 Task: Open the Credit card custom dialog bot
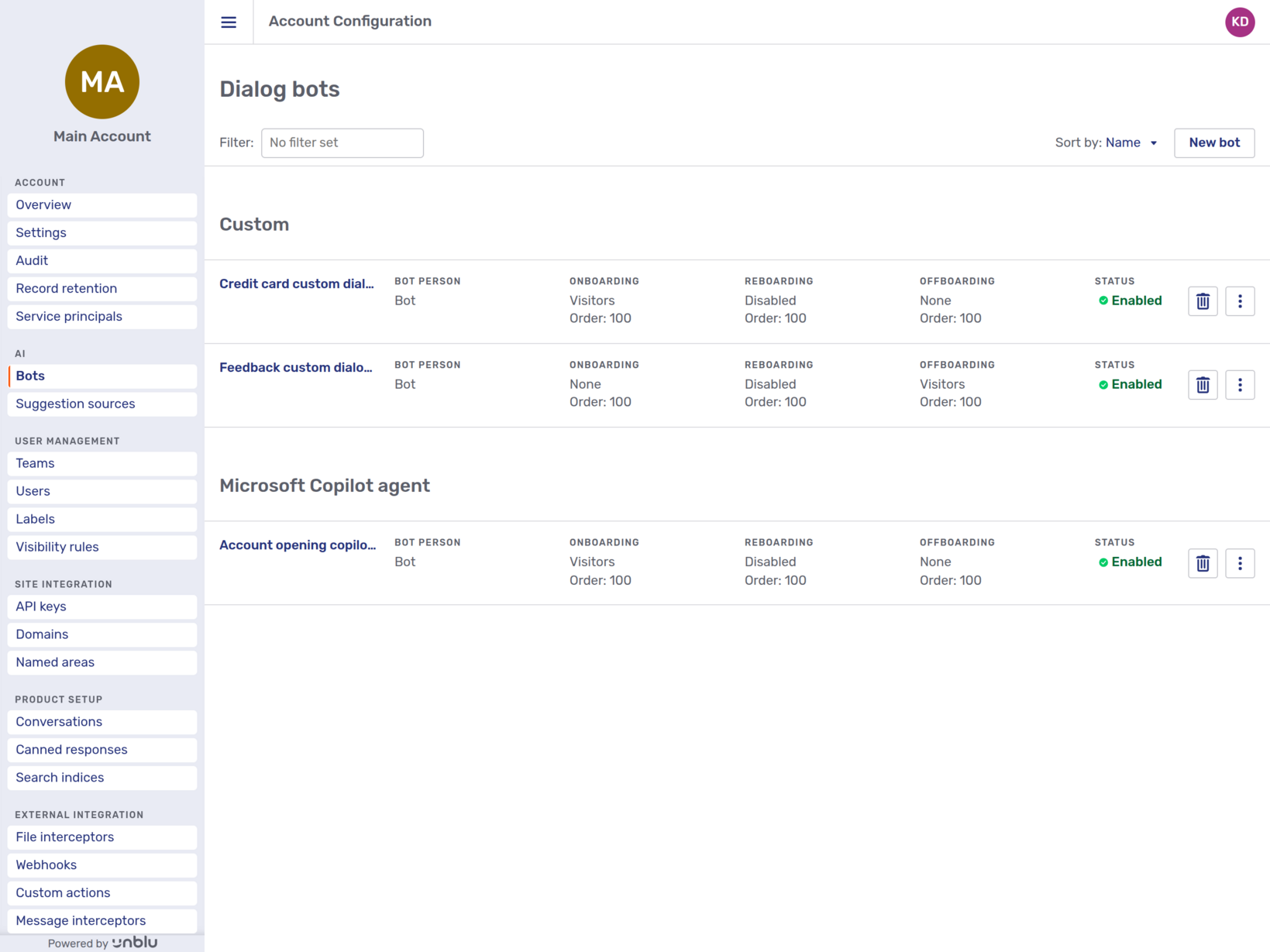(297, 284)
